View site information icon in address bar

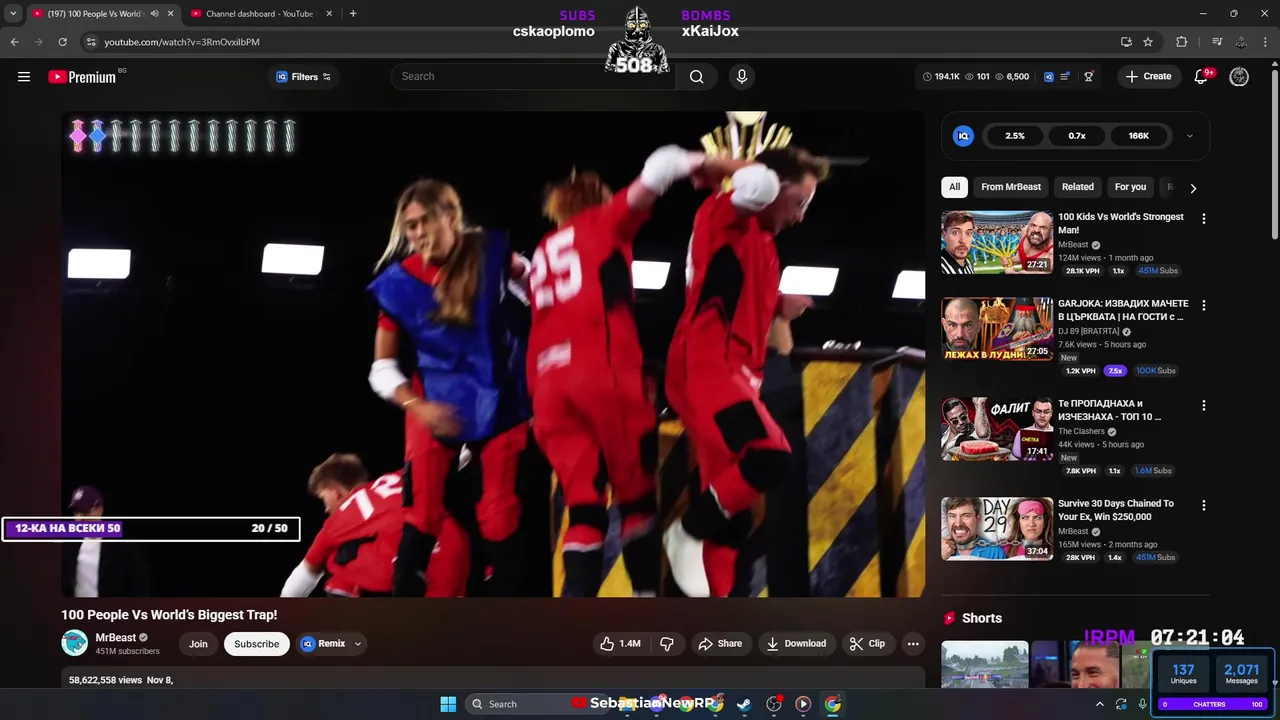click(91, 42)
